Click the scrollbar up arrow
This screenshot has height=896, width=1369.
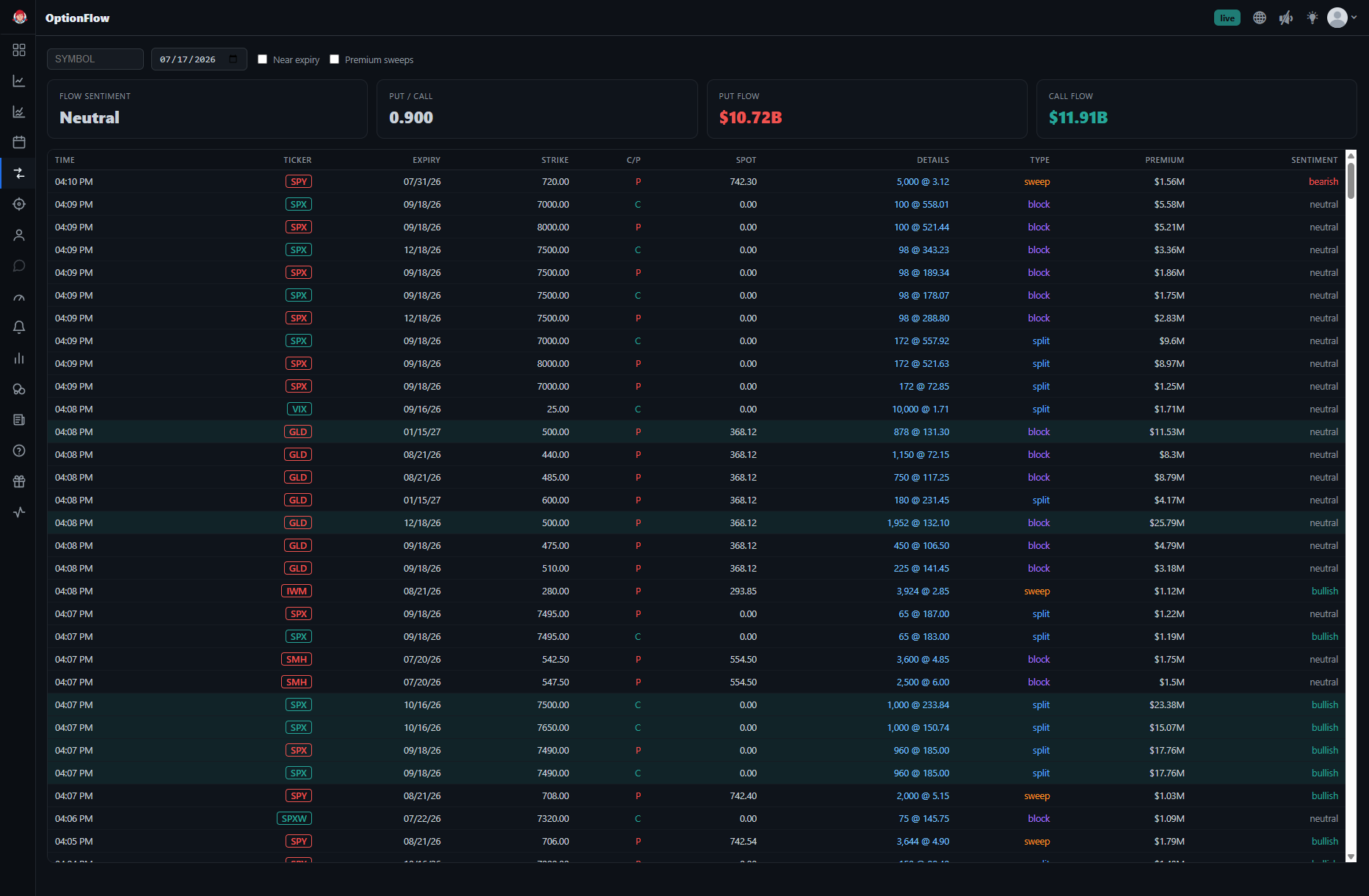click(x=1351, y=156)
